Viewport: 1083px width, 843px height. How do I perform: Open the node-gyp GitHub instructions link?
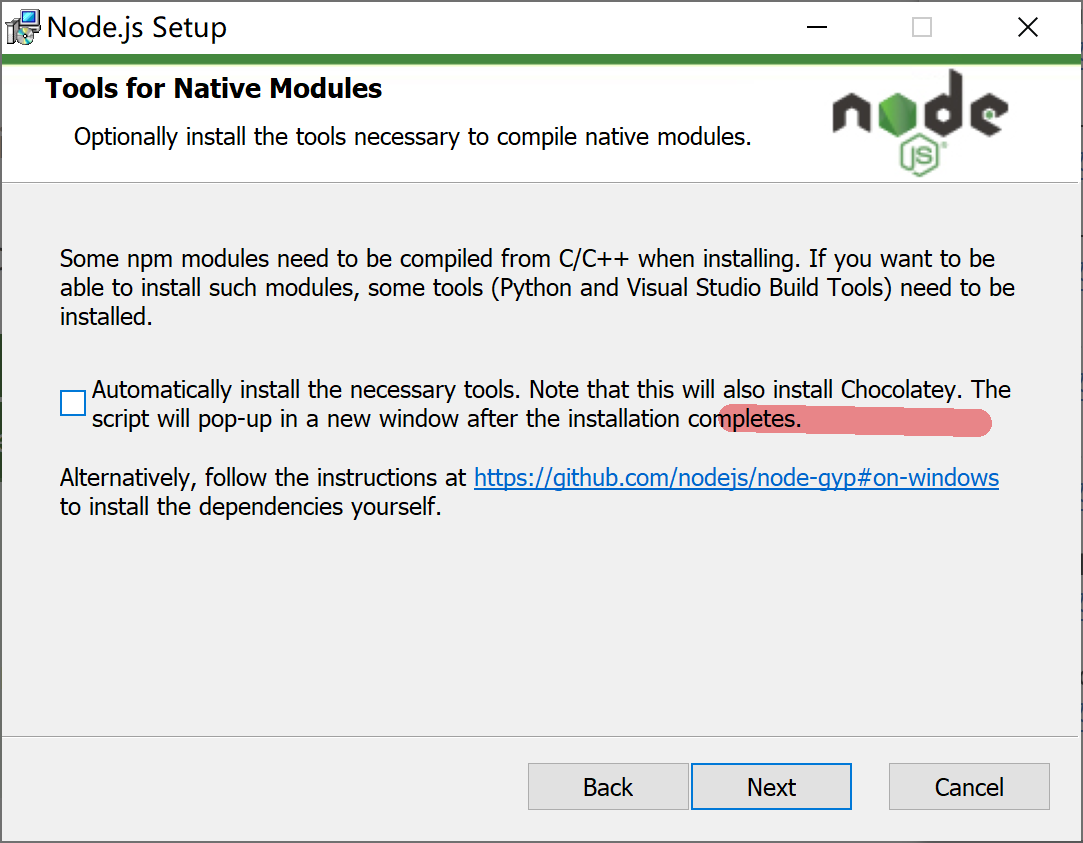[736, 477]
